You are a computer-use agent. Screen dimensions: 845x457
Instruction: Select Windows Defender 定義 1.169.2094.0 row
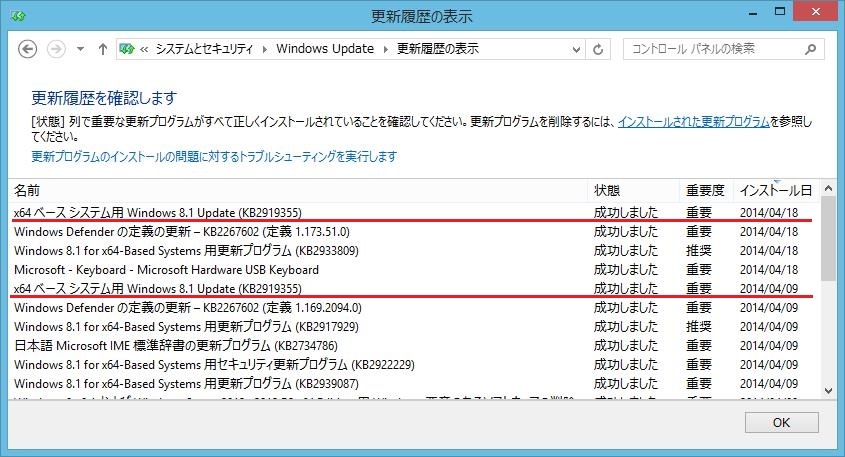coord(414,308)
